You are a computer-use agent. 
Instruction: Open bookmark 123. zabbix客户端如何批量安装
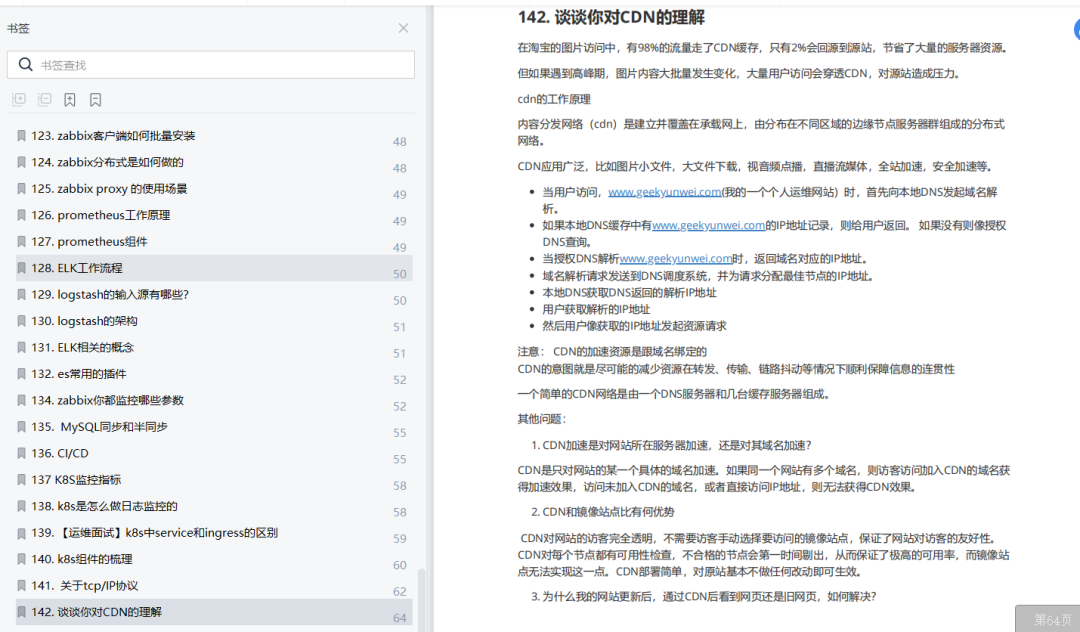tap(214, 136)
